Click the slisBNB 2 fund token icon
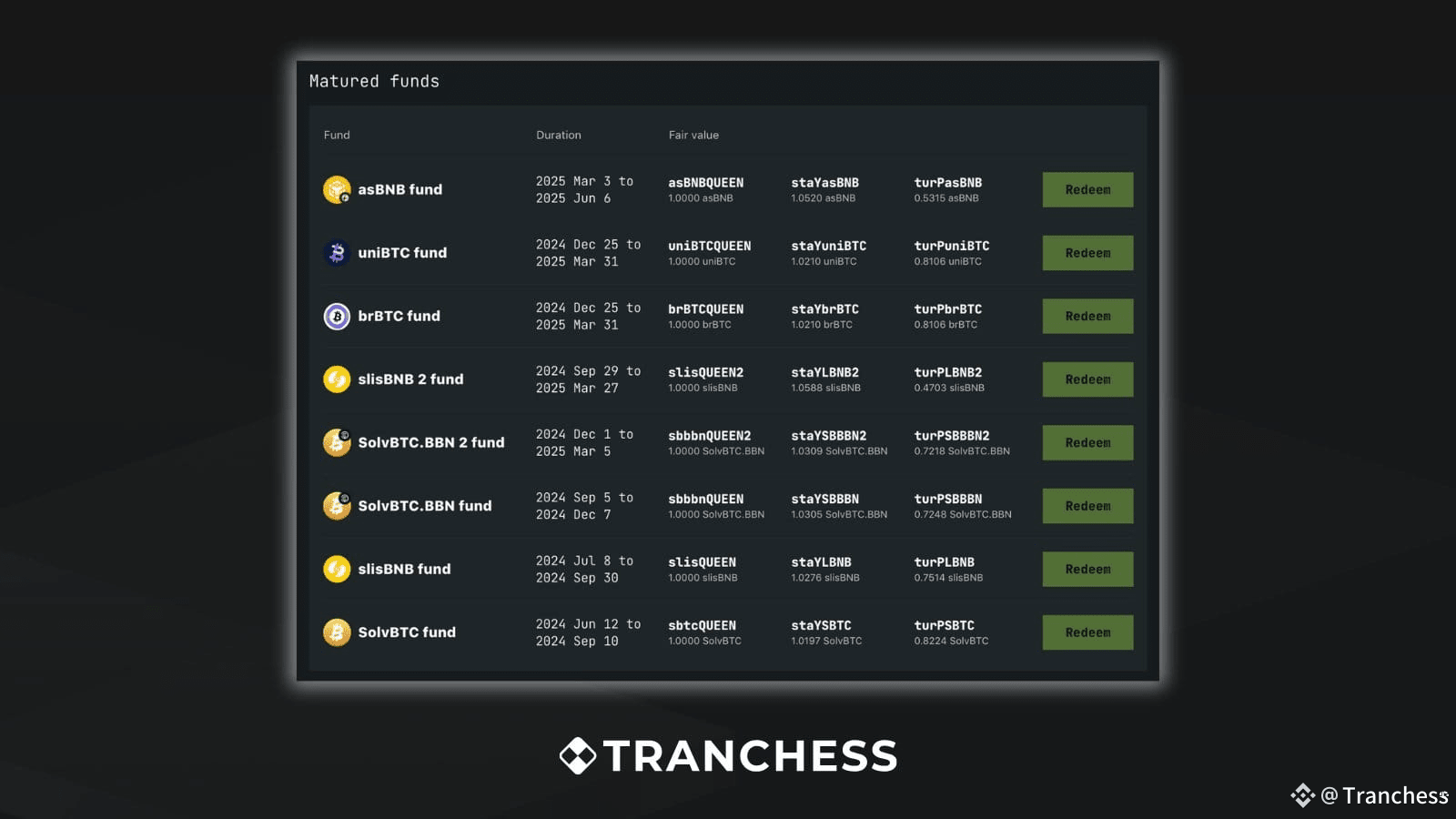 (337, 379)
